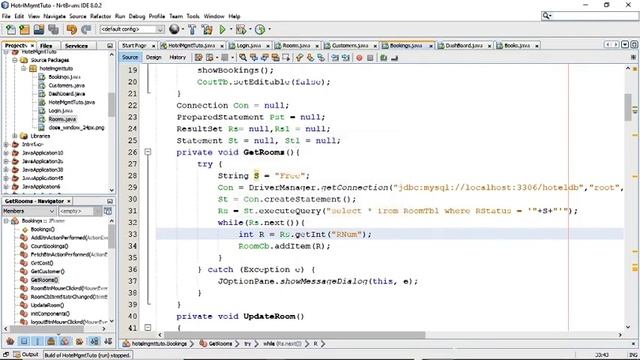Click the editor horizontal scrollbar thumb
The width and height of the screenshot is (640, 360).
click(294, 335)
